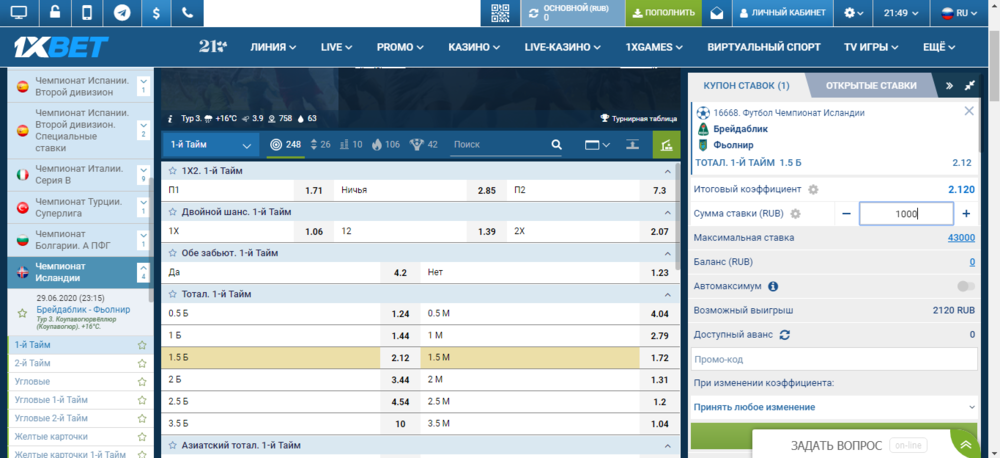1000x458 pixels.
Task: Favorite the 1X2. 1-й Тайм market star
Action: tap(172, 171)
